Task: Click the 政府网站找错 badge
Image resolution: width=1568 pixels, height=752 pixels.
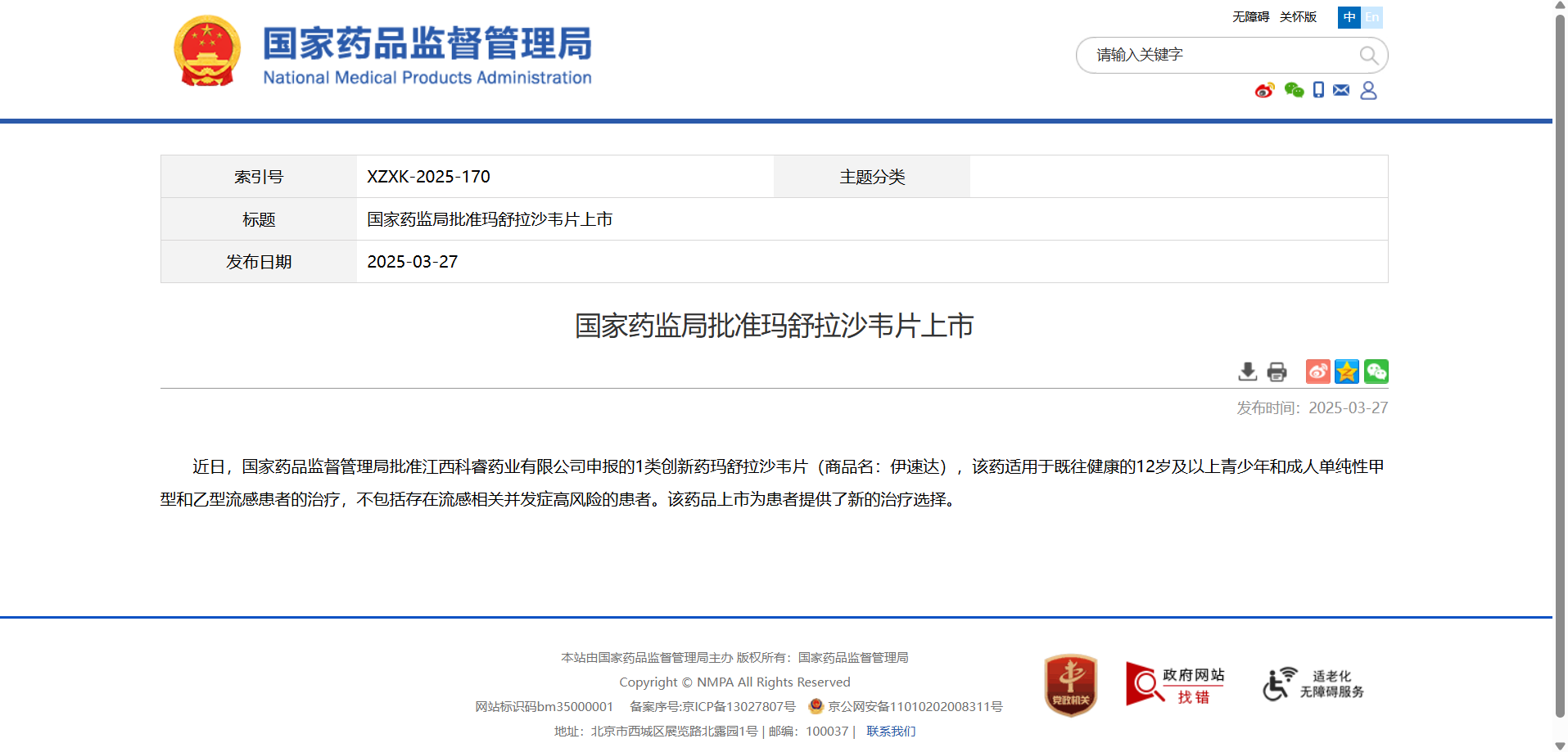Action: pos(1175,685)
